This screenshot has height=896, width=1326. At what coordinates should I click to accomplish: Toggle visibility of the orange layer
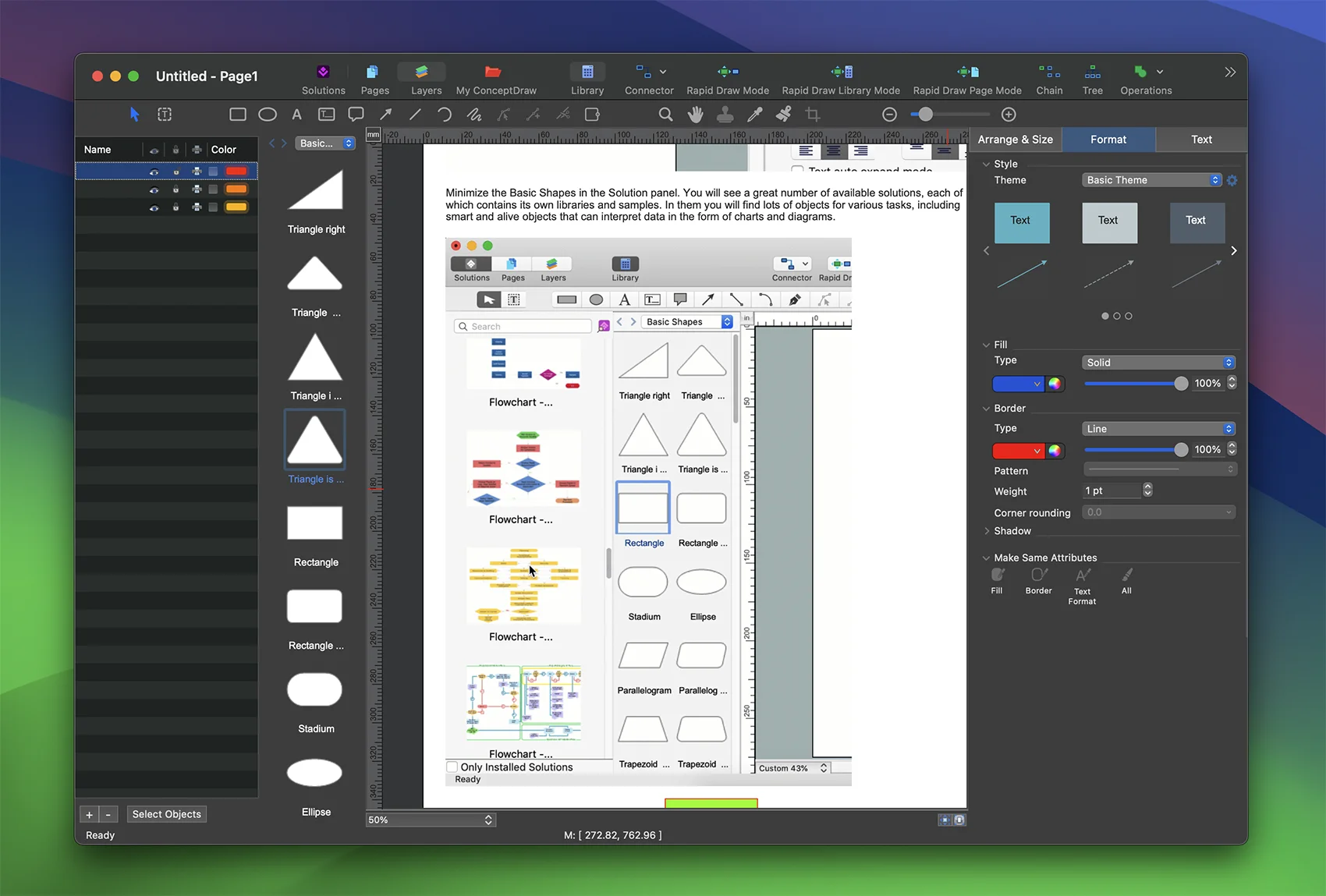point(154,189)
